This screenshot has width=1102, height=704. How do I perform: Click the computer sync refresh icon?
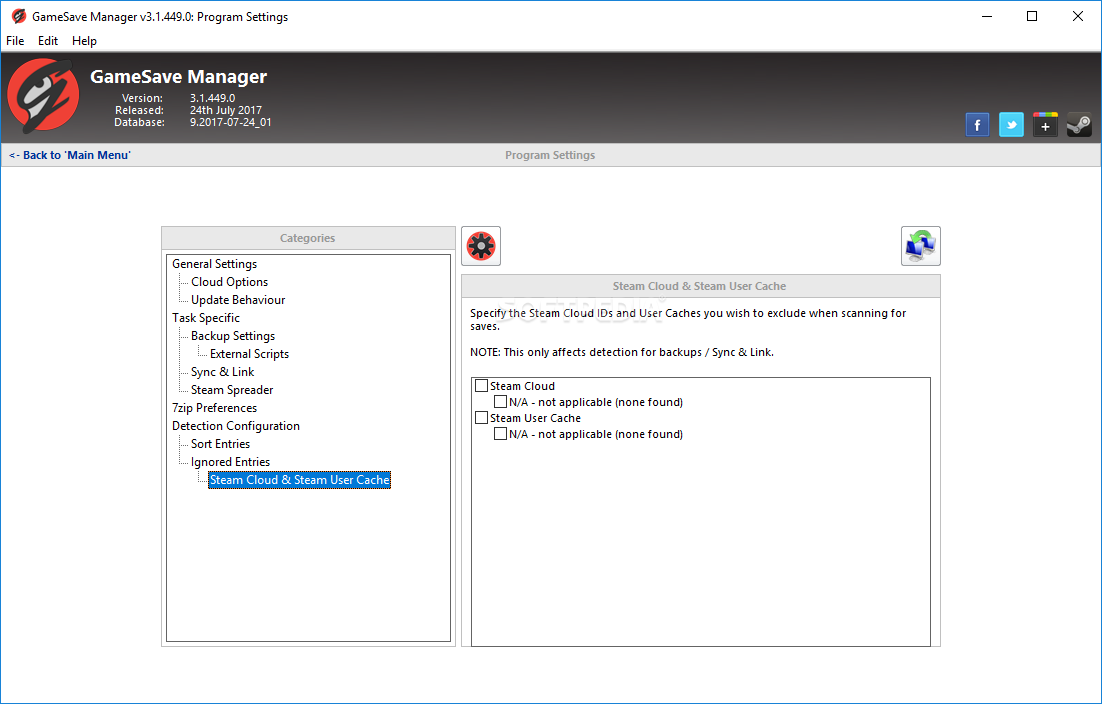point(921,246)
